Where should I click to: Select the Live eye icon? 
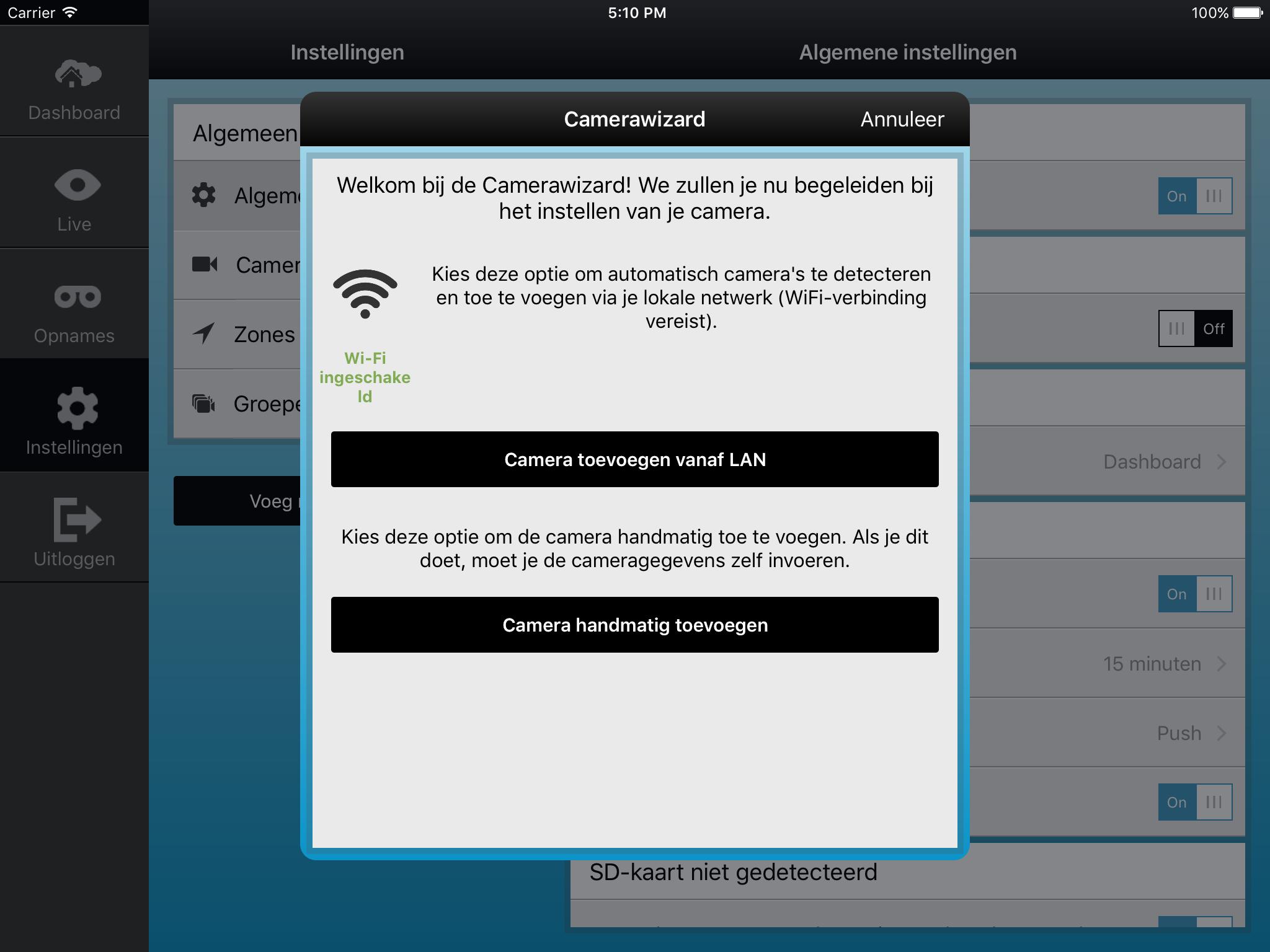pyautogui.click(x=78, y=185)
